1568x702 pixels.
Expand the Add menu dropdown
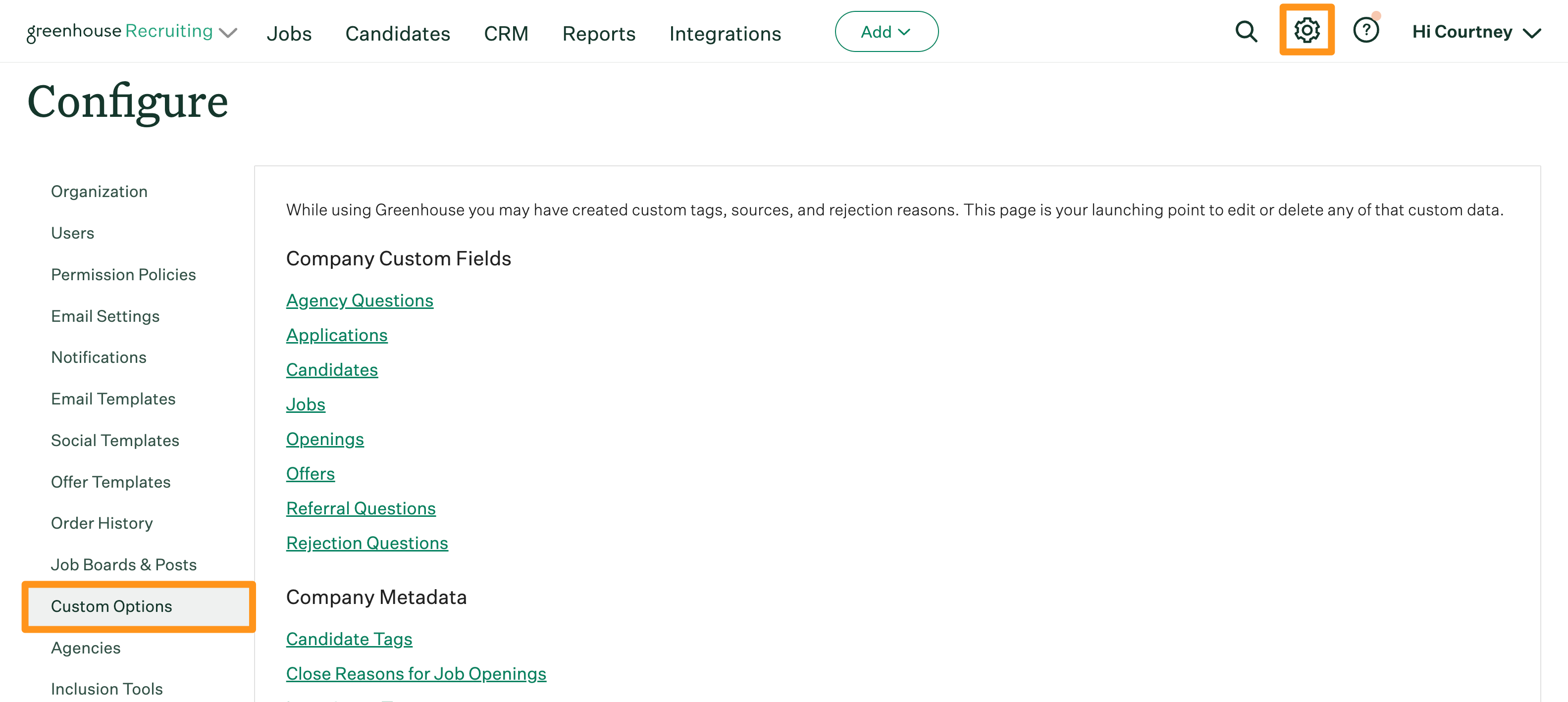(x=885, y=31)
